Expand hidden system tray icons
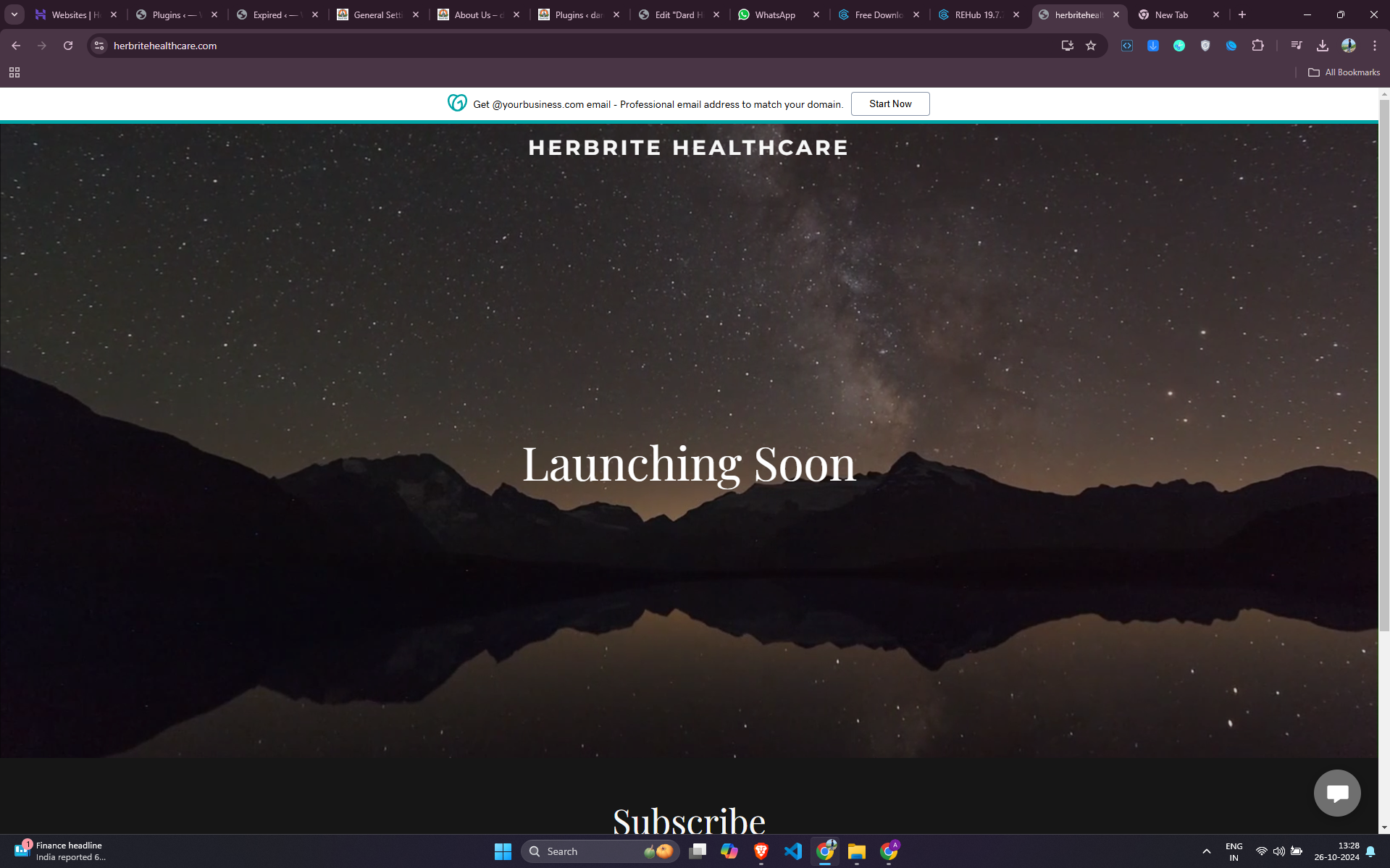Screen dimensions: 1390x868 (x=1206, y=851)
